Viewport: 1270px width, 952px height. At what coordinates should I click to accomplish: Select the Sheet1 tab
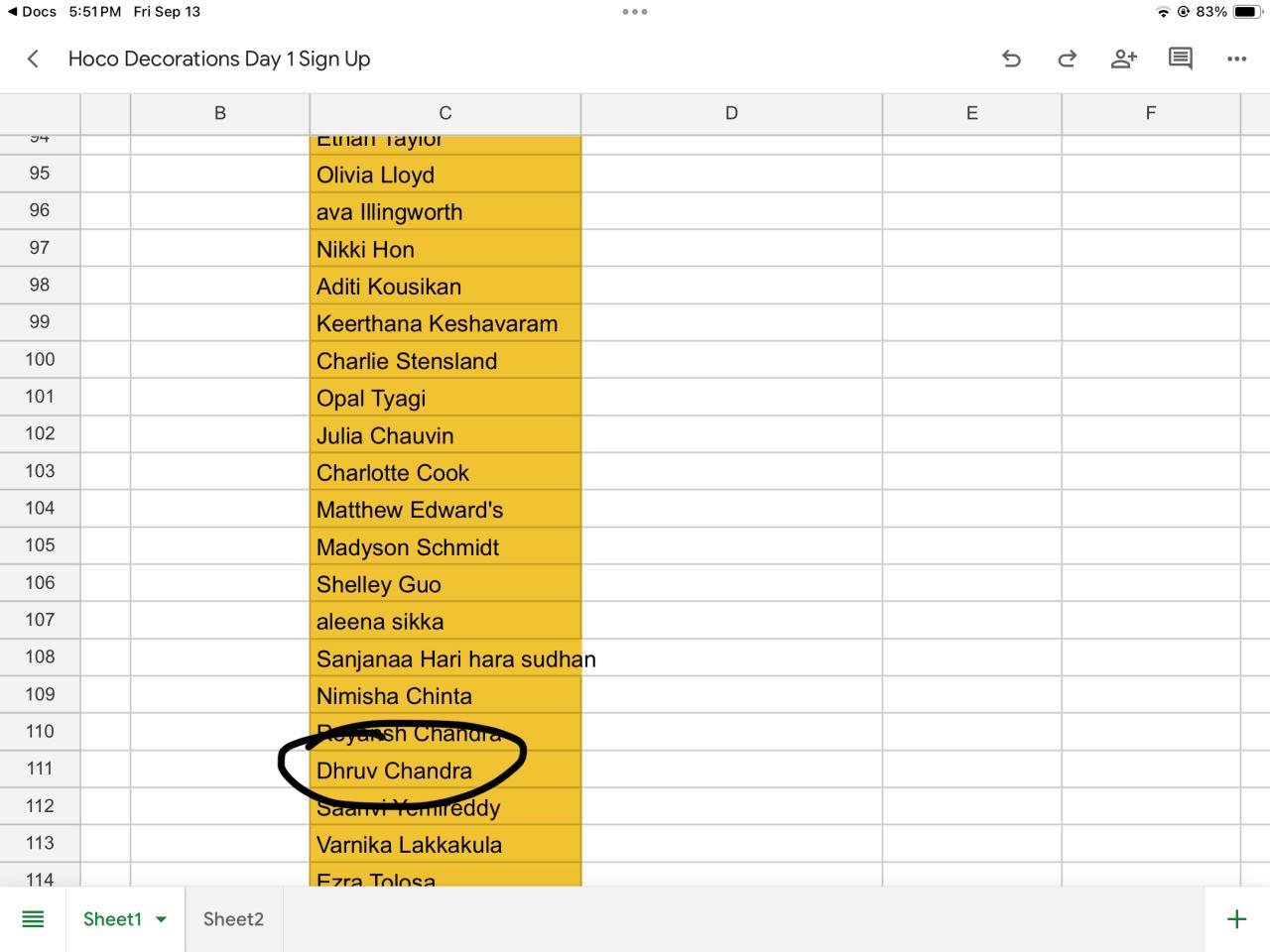(x=112, y=919)
